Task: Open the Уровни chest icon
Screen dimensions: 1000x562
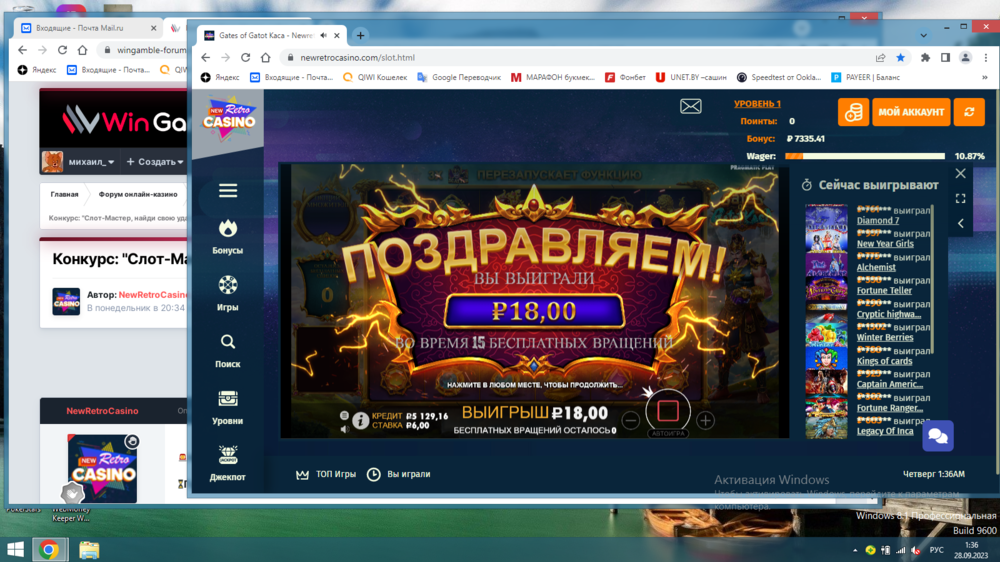Action: (227, 405)
